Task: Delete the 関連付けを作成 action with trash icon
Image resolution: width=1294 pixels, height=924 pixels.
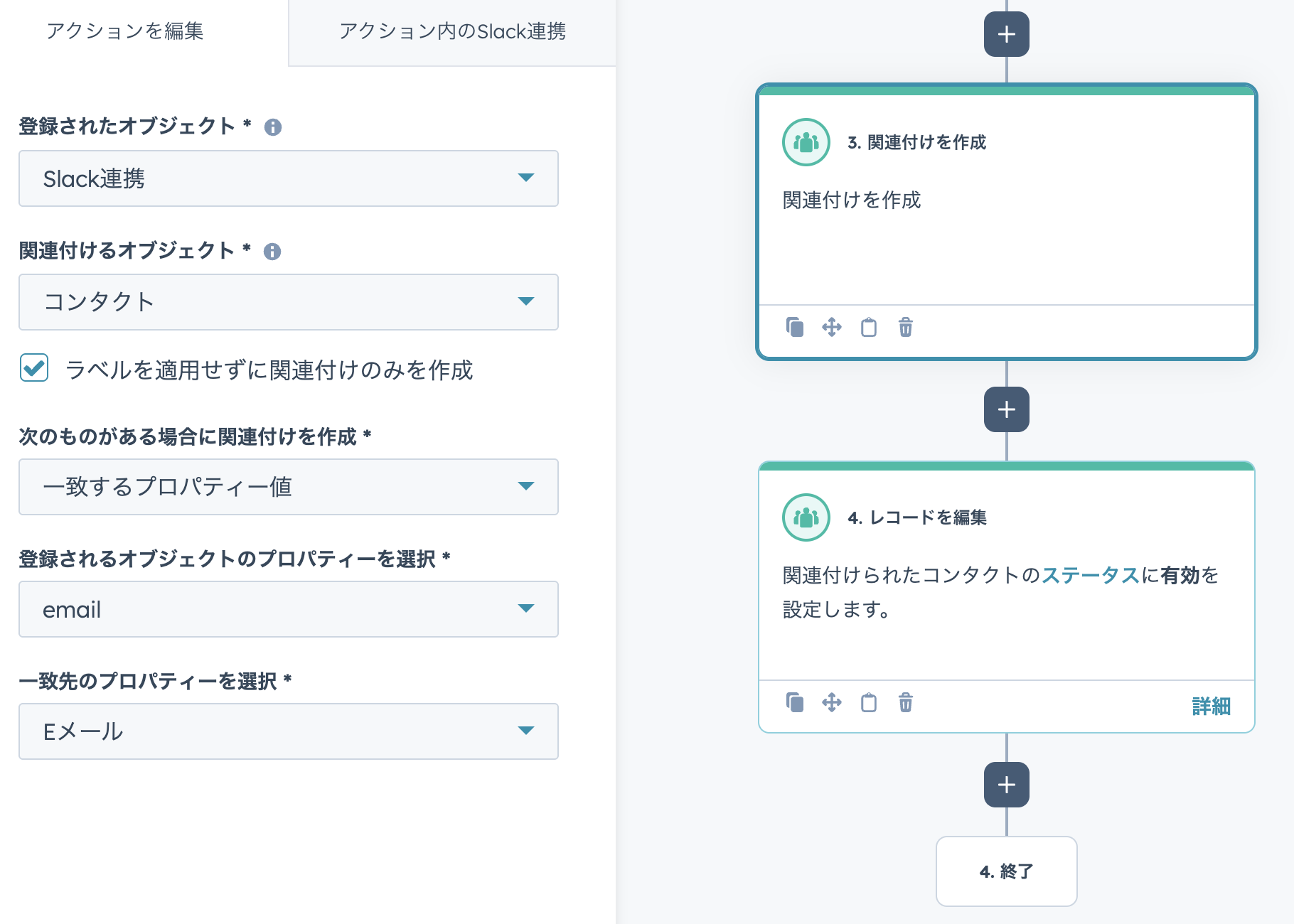Action: (906, 327)
